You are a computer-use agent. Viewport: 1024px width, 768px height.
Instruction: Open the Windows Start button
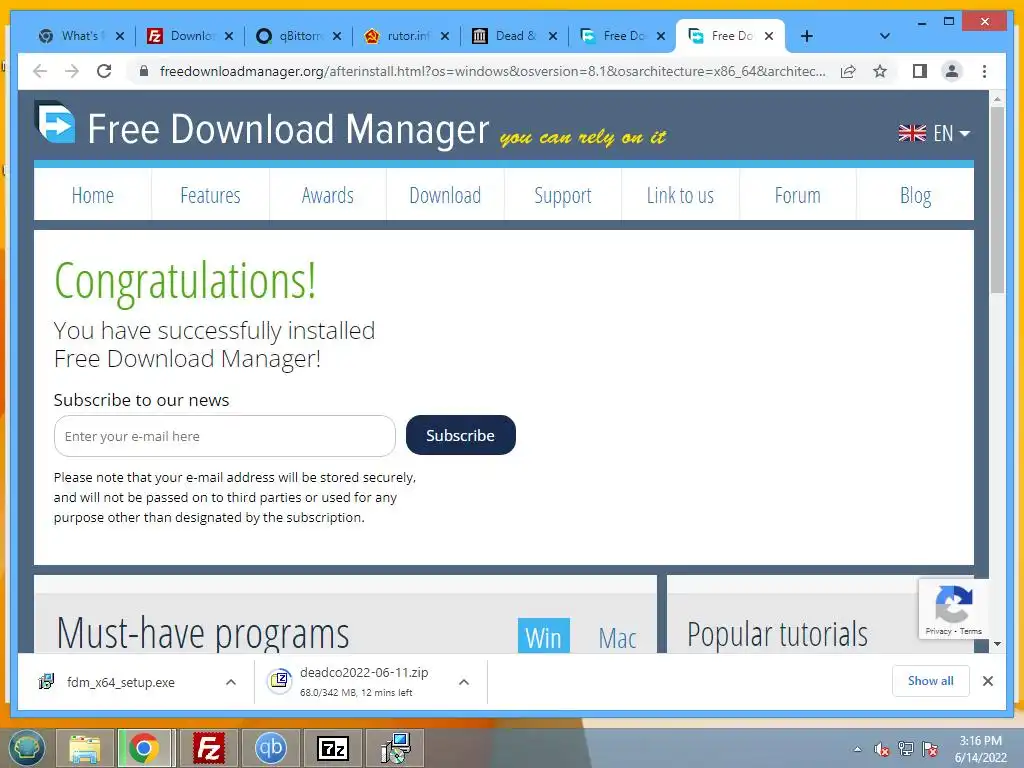[x=26, y=748]
